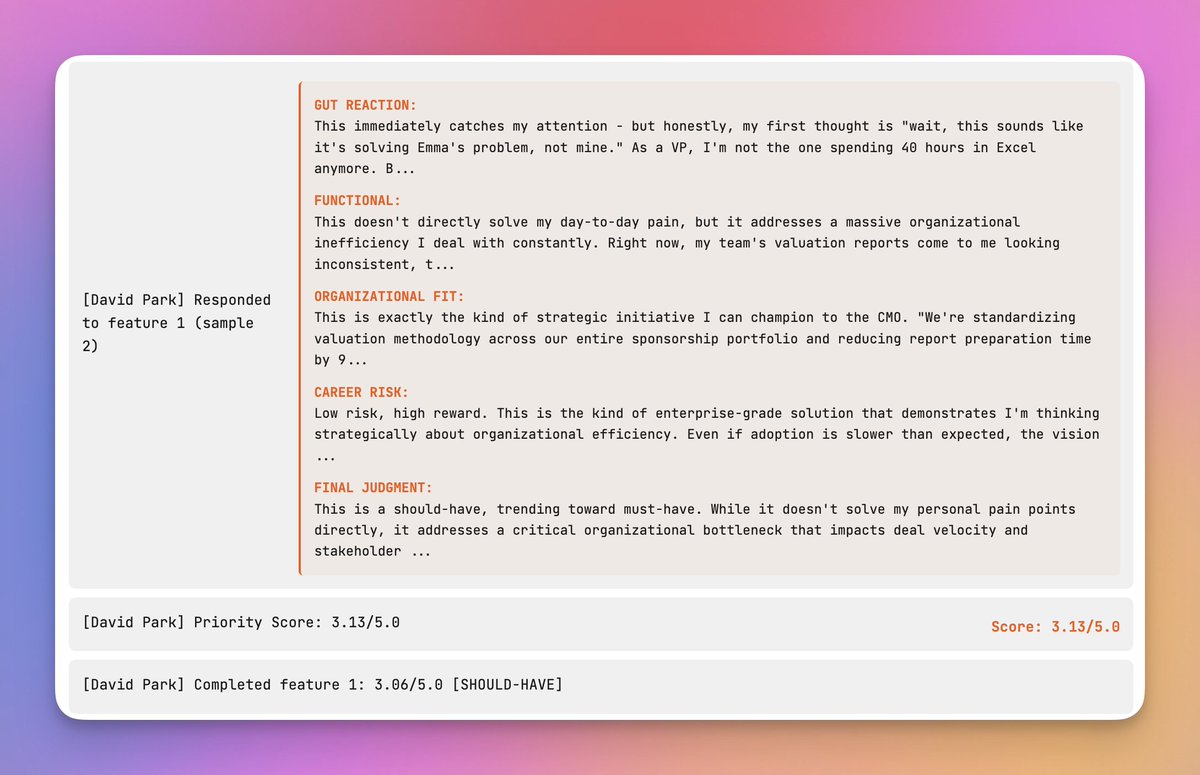
Task: Select the FUNCTIONAL heading
Action: 357,201
